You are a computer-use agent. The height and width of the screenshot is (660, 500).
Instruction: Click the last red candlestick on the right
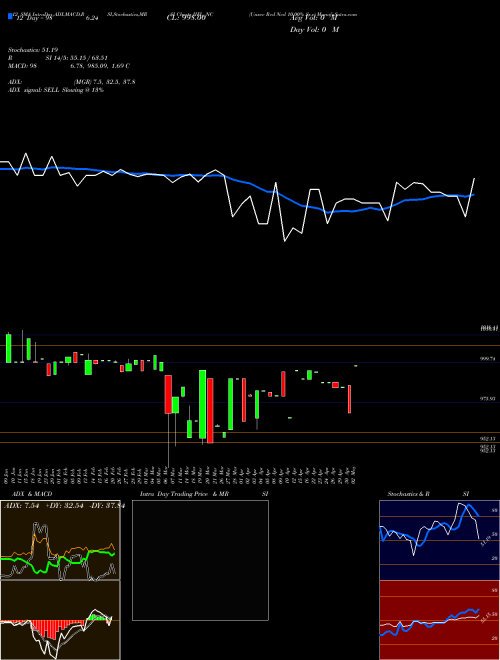pyautogui.click(x=349, y=399)
